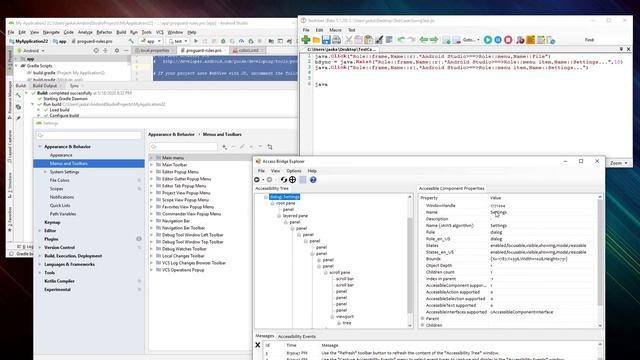Screen dimensions: 640x360
Task: Expand the Children property row
Action: tap(423, 325)
